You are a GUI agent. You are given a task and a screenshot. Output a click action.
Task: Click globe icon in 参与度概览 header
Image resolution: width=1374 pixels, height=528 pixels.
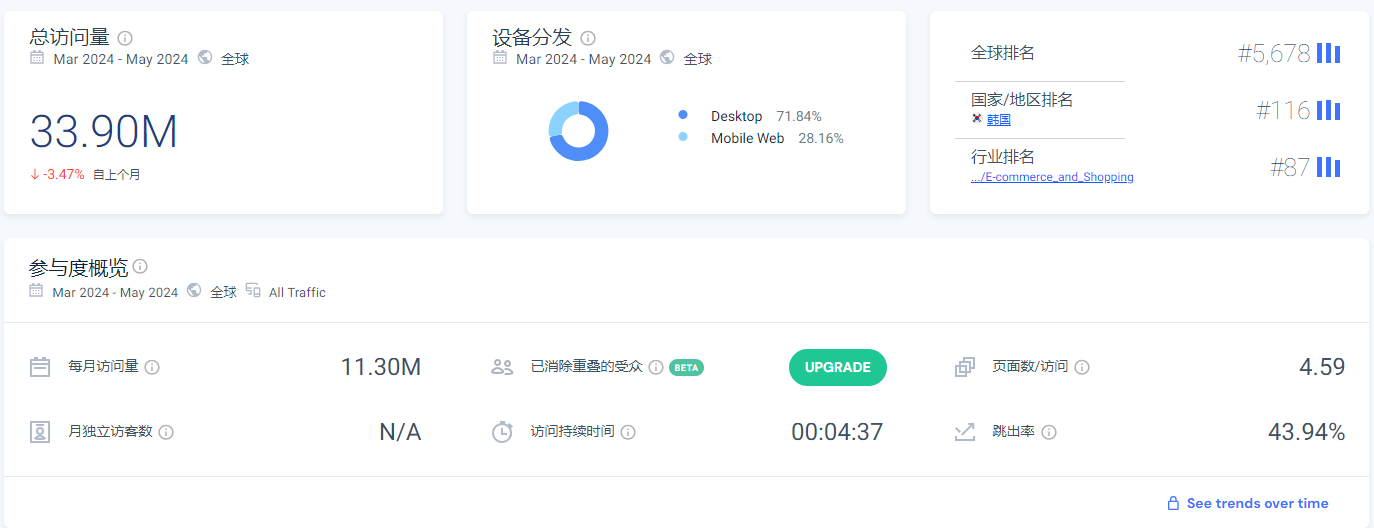coord(194,291)
